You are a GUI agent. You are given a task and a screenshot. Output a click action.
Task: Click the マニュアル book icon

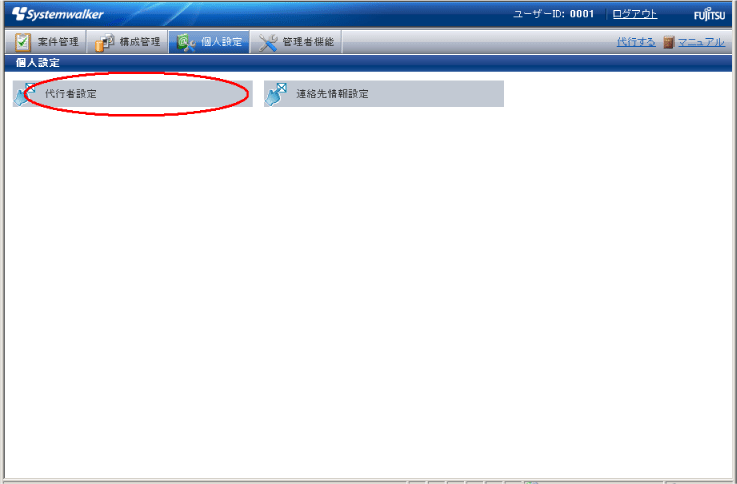(x=668, y=42)
